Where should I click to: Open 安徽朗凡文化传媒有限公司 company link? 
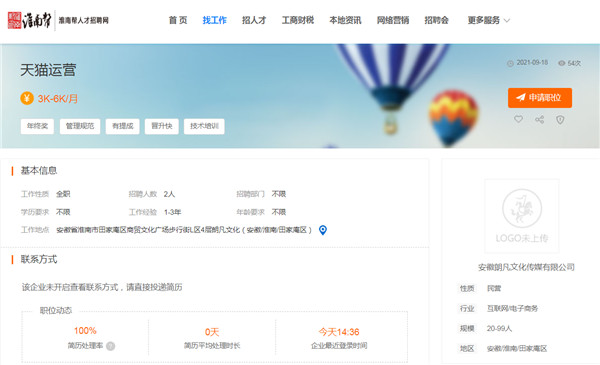[526, 267]
